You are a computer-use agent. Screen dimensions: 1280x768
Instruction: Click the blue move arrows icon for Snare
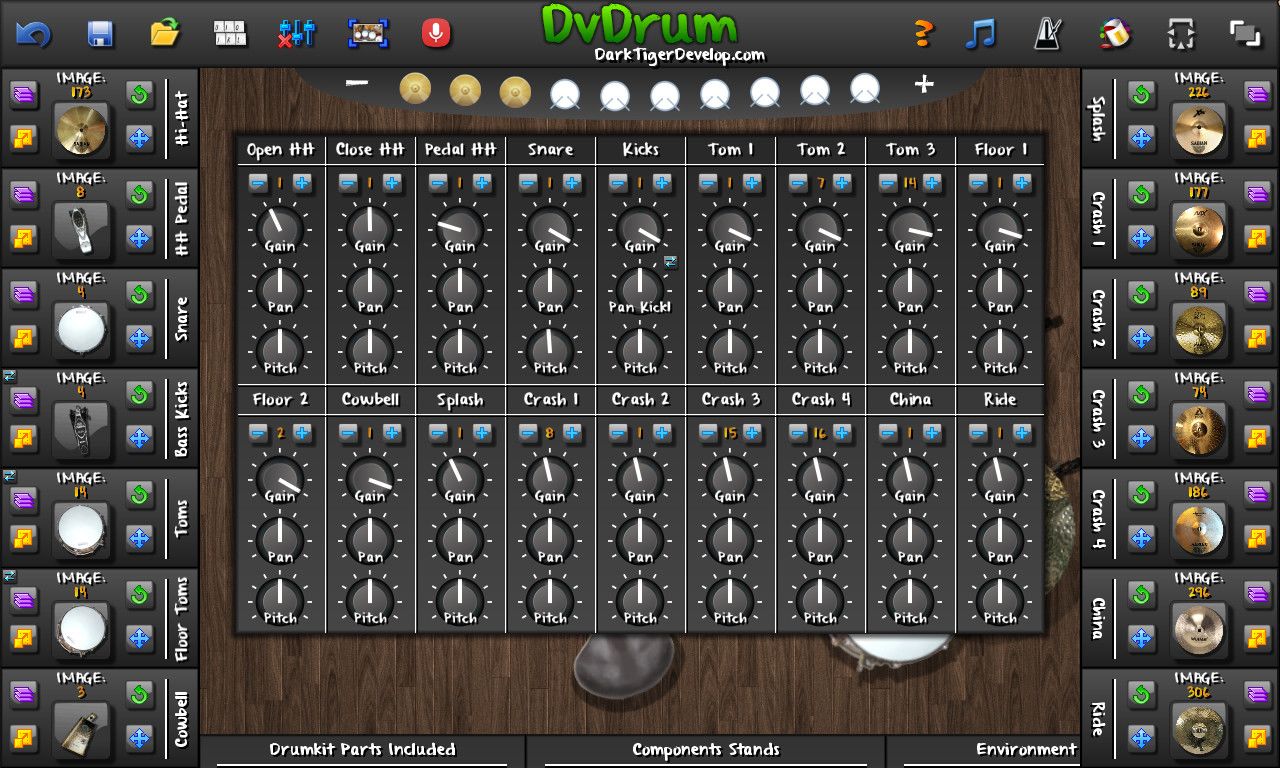(x=140, y=338)
